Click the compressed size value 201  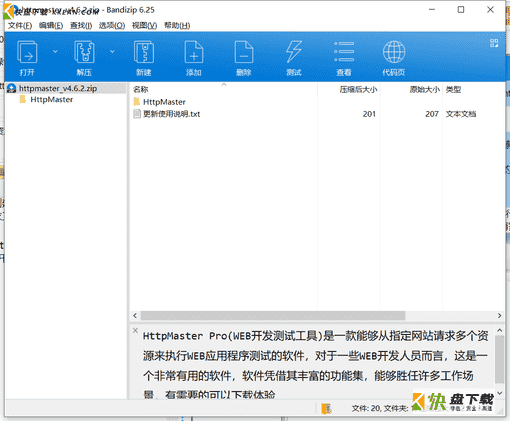(x=369, y=114)
